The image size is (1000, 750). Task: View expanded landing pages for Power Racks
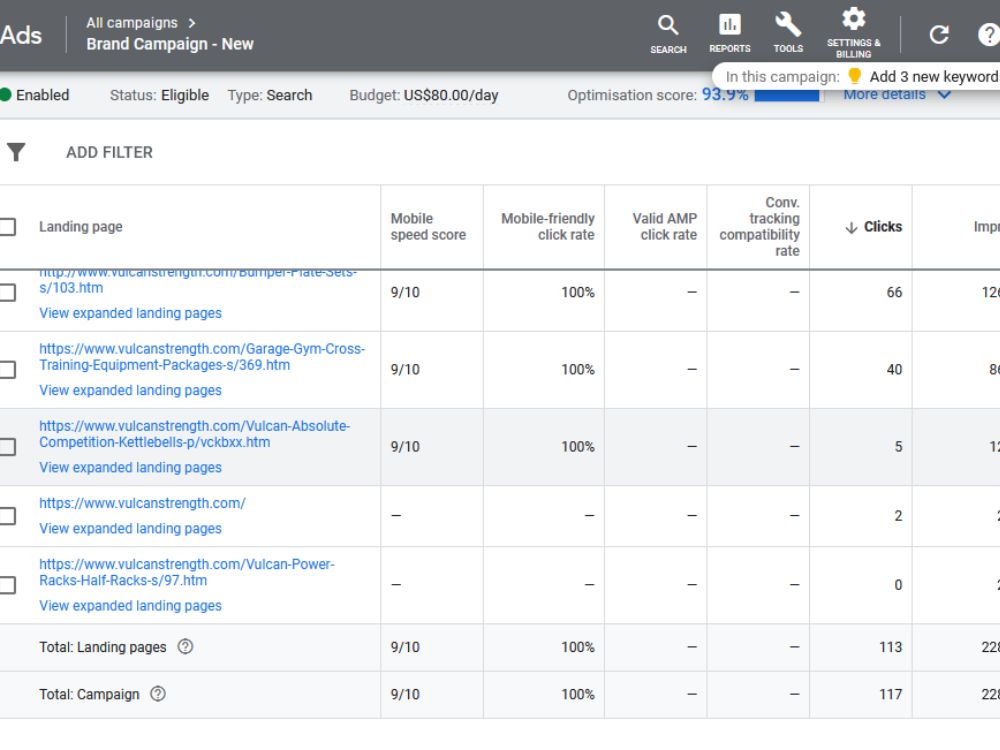[x=130, y=605]
